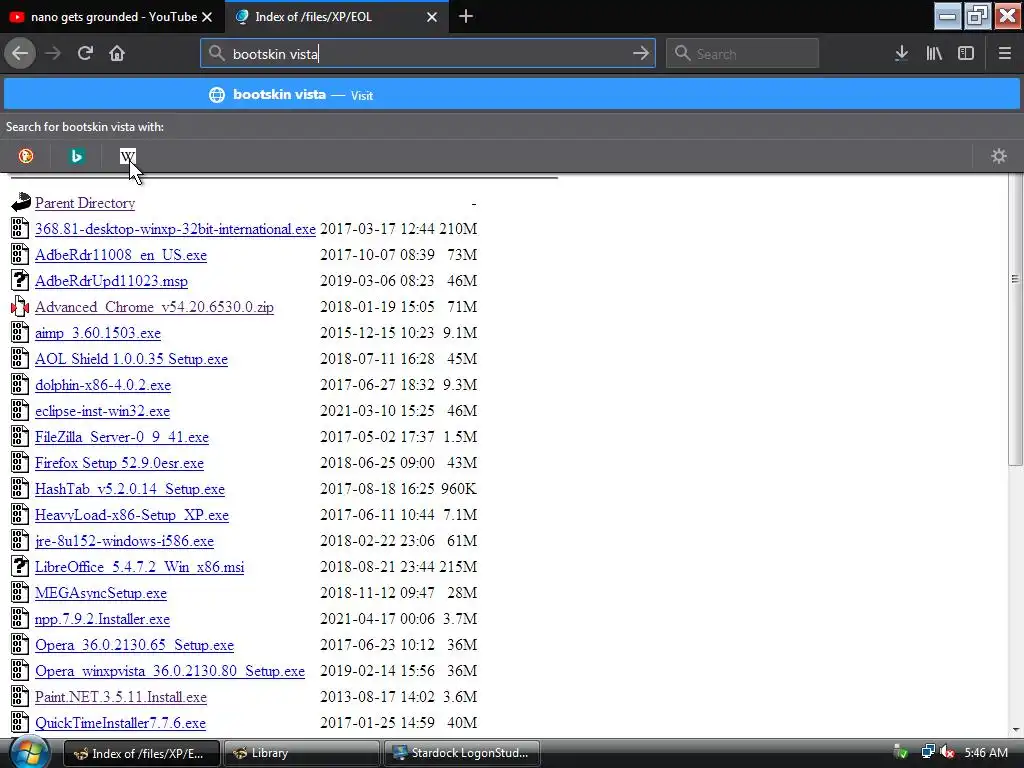Click archive icon beside Advanced Chrome zip
This screenshot has width=1024, height=768.
(20, 306)
